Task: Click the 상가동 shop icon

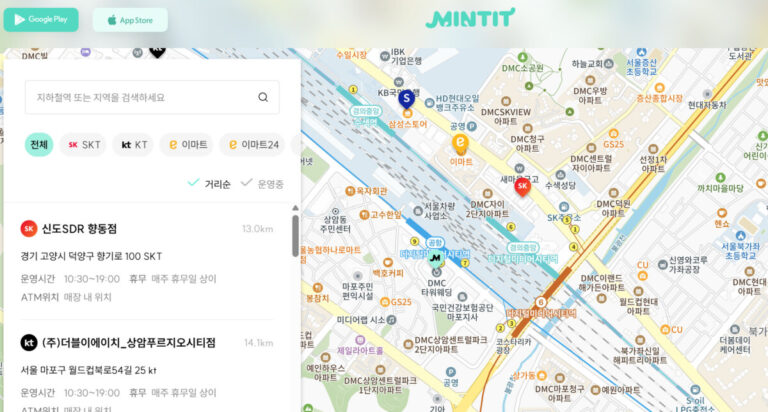Action: point(541,376)
